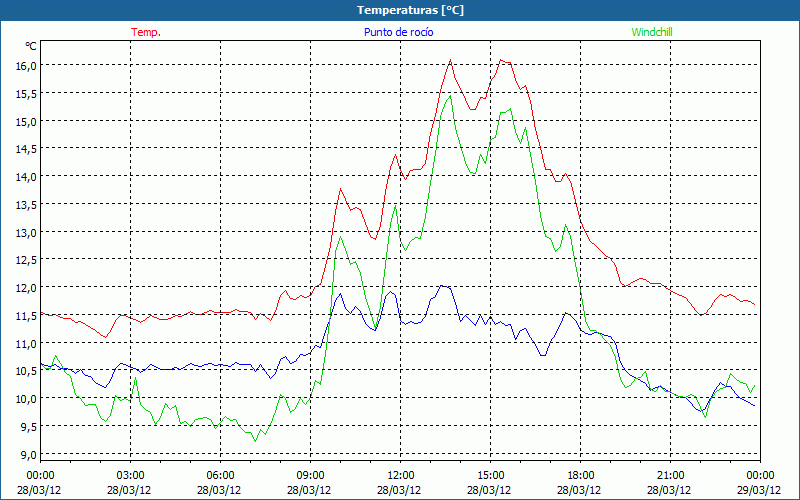The height and width of the screenshot is (500, 800).
Task: Click the '09:00' time axis label
Action: pos(310,476)
